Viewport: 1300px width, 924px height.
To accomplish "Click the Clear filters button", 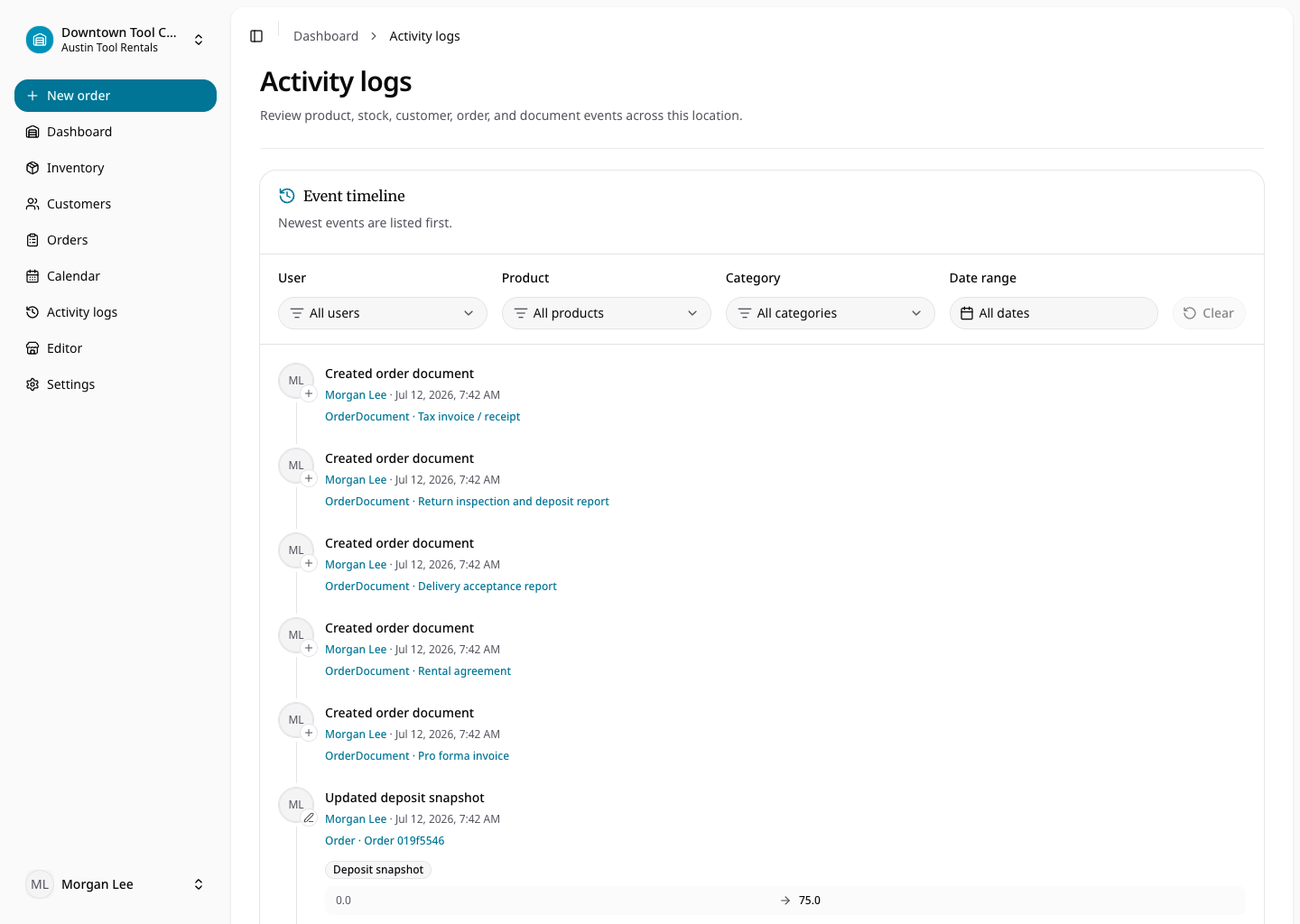I will point(1209,313).
